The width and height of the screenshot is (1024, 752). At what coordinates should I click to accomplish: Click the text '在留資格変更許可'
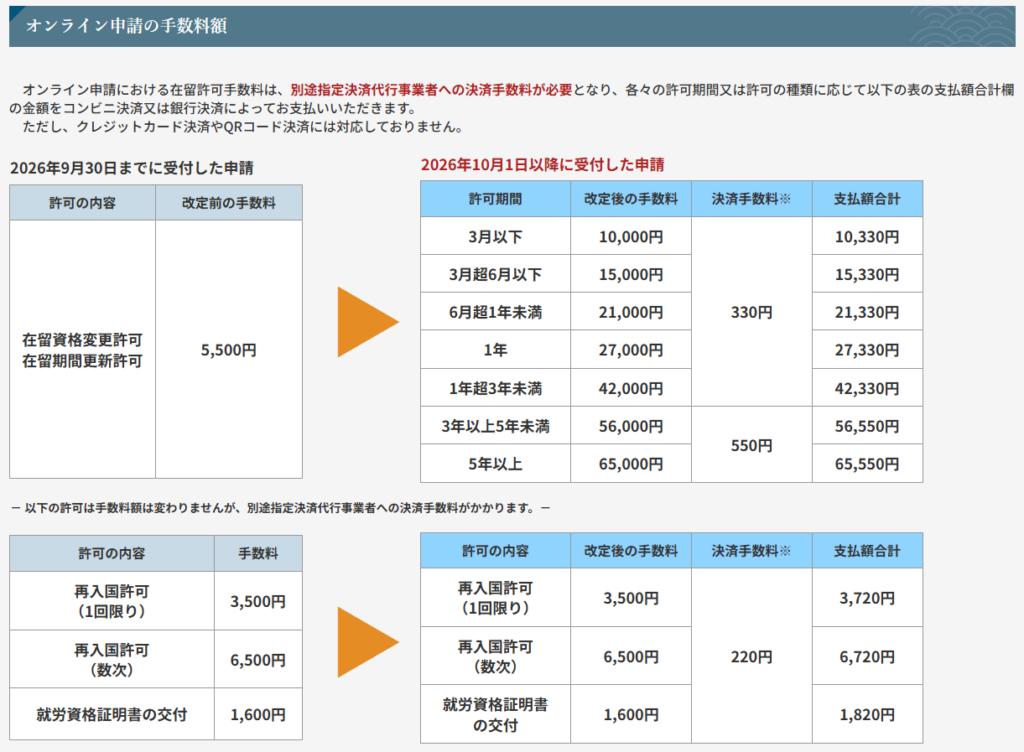coord(82,340)
